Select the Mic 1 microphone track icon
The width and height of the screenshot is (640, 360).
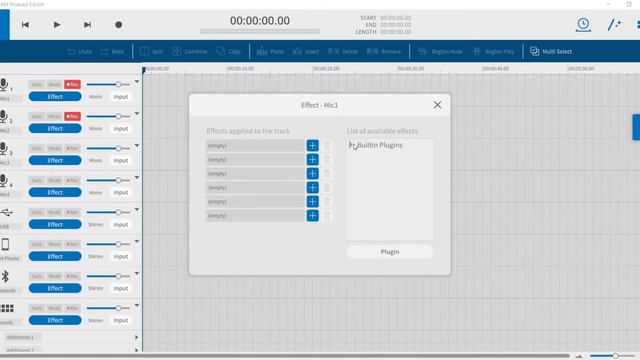[4, 85]
